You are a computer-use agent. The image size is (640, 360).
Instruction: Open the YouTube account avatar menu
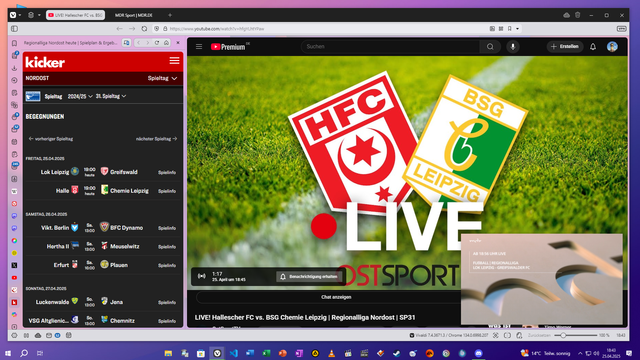pos(612,47)
